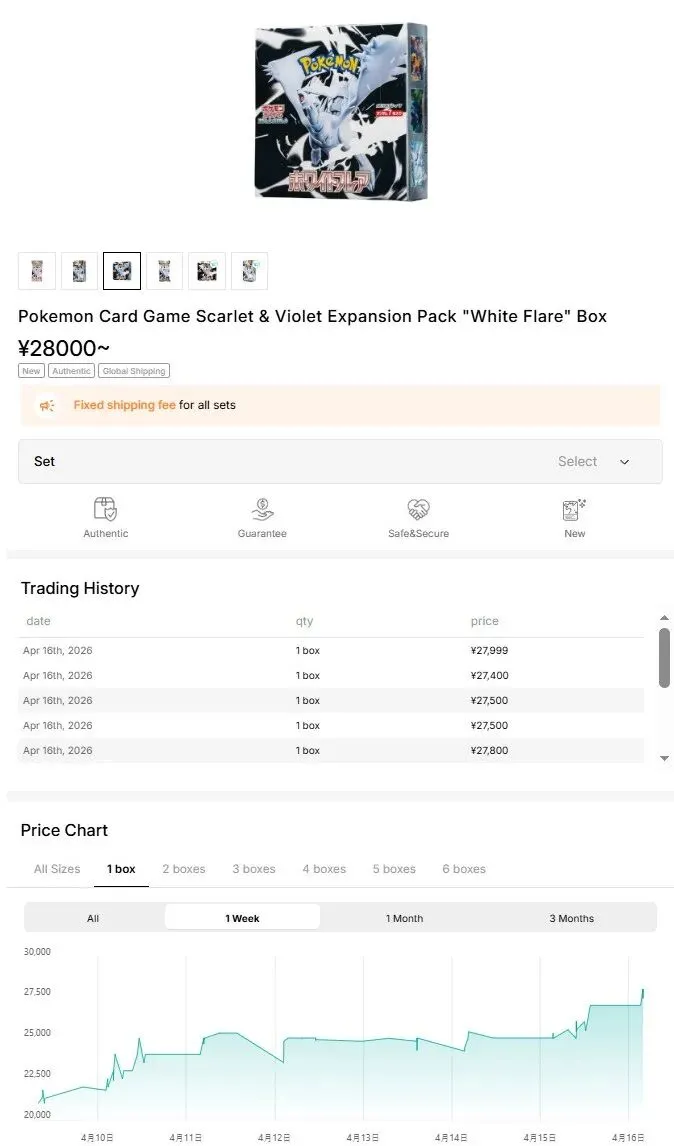This screenshot has width=674, height=1146.
Task: Switch chart range to 3 Months
Action: pyautogui.click(x=571, y=918)
